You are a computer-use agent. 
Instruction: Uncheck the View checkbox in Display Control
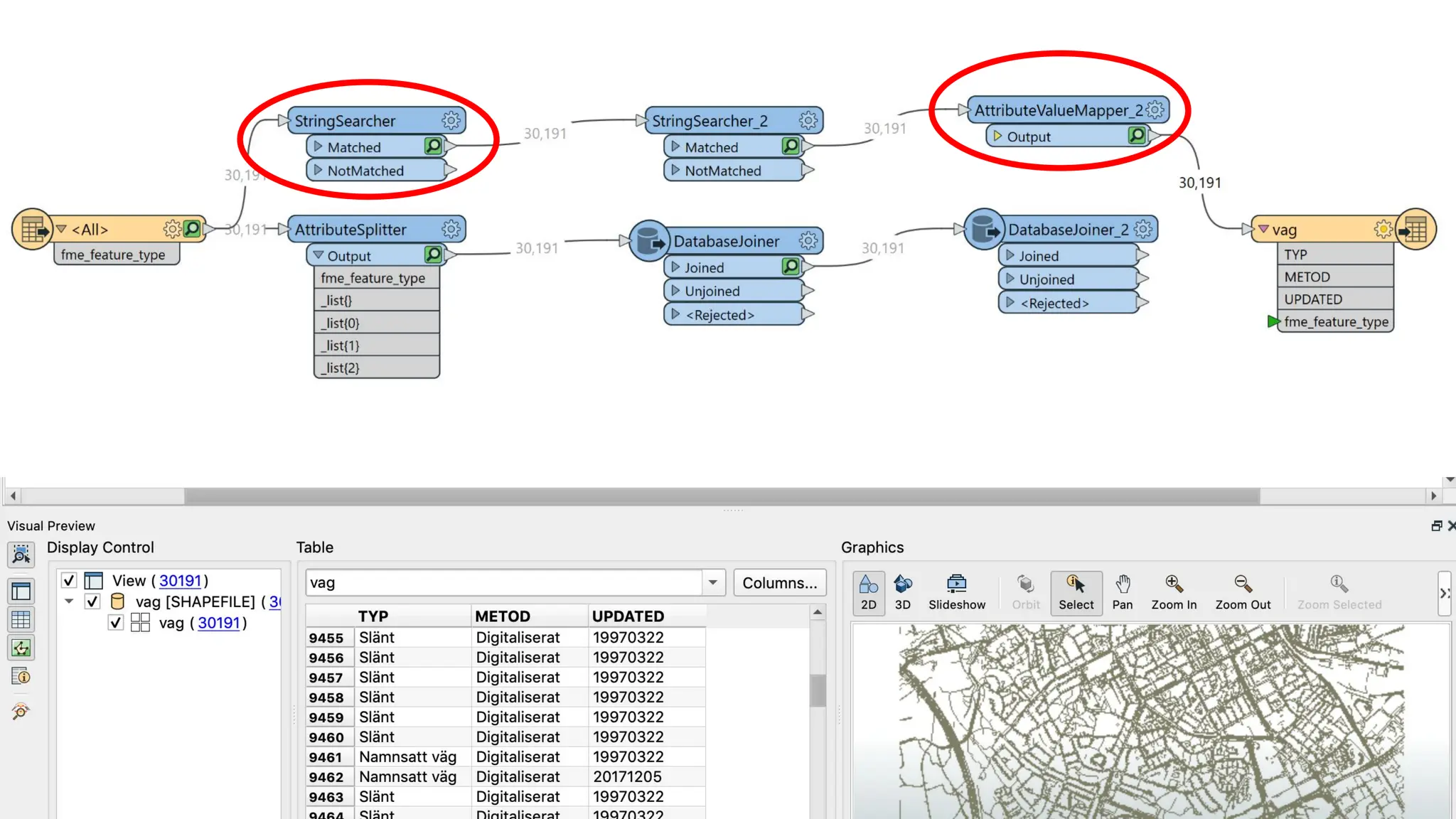[69, 581]
